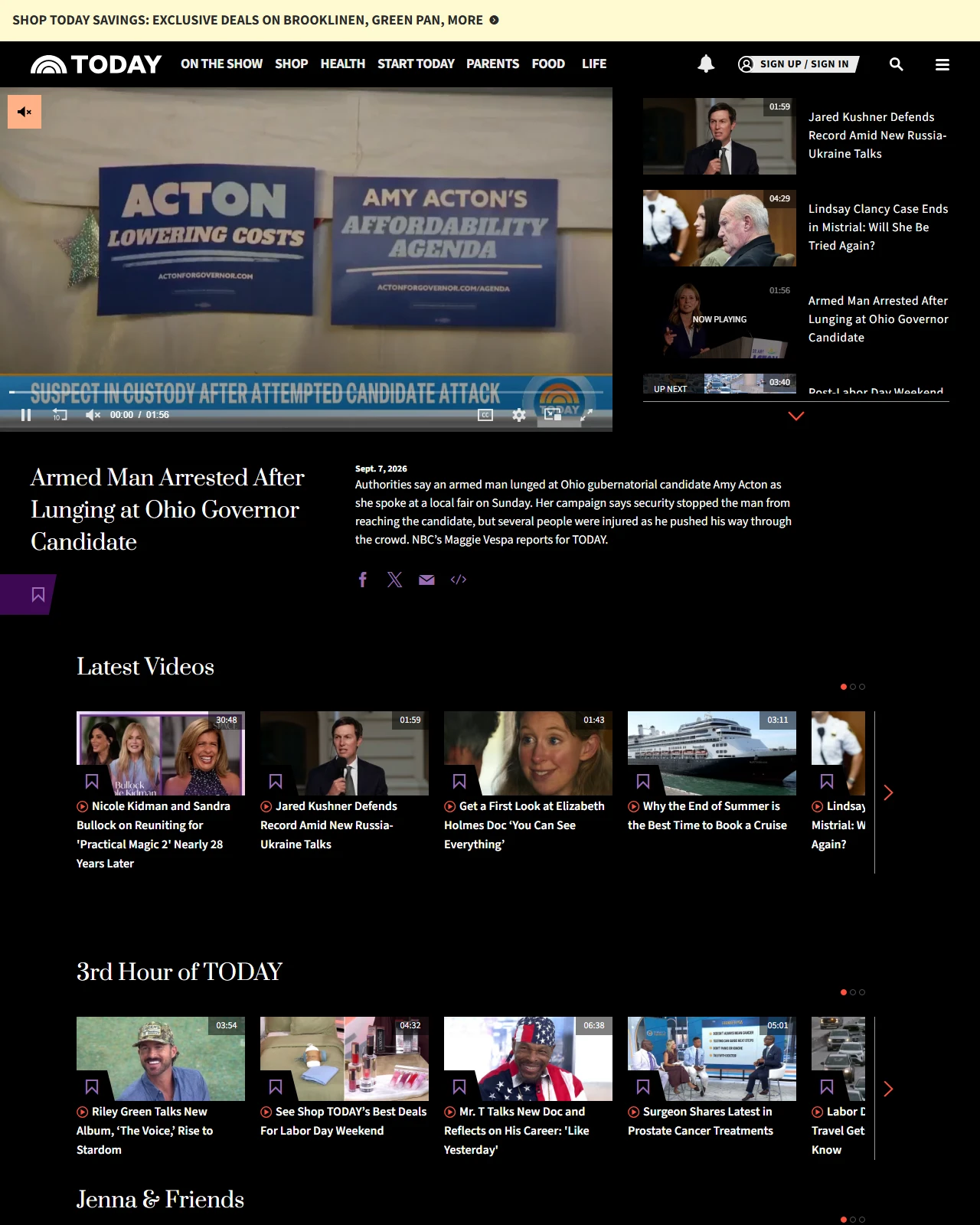Open the Health nav item
Screen dimensions: 980x1225
pos(342,64)
